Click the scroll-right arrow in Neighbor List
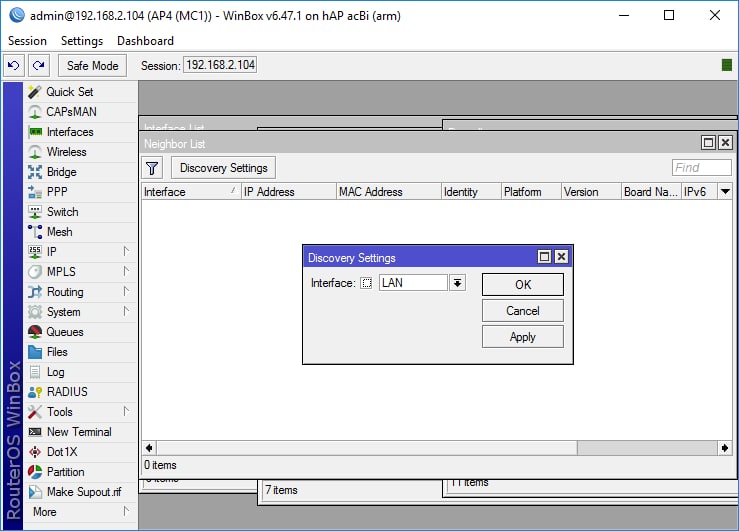This screenshot has height=531, width=739. (724, 448)
